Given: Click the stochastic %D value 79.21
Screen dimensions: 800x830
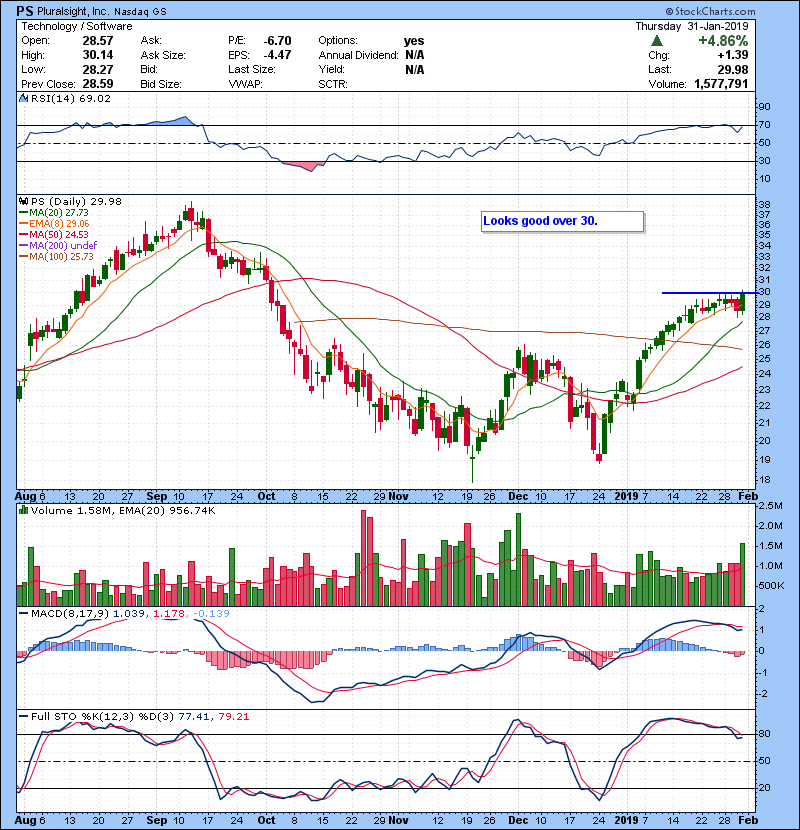Looking at the screenshot, I should [233, 717].
